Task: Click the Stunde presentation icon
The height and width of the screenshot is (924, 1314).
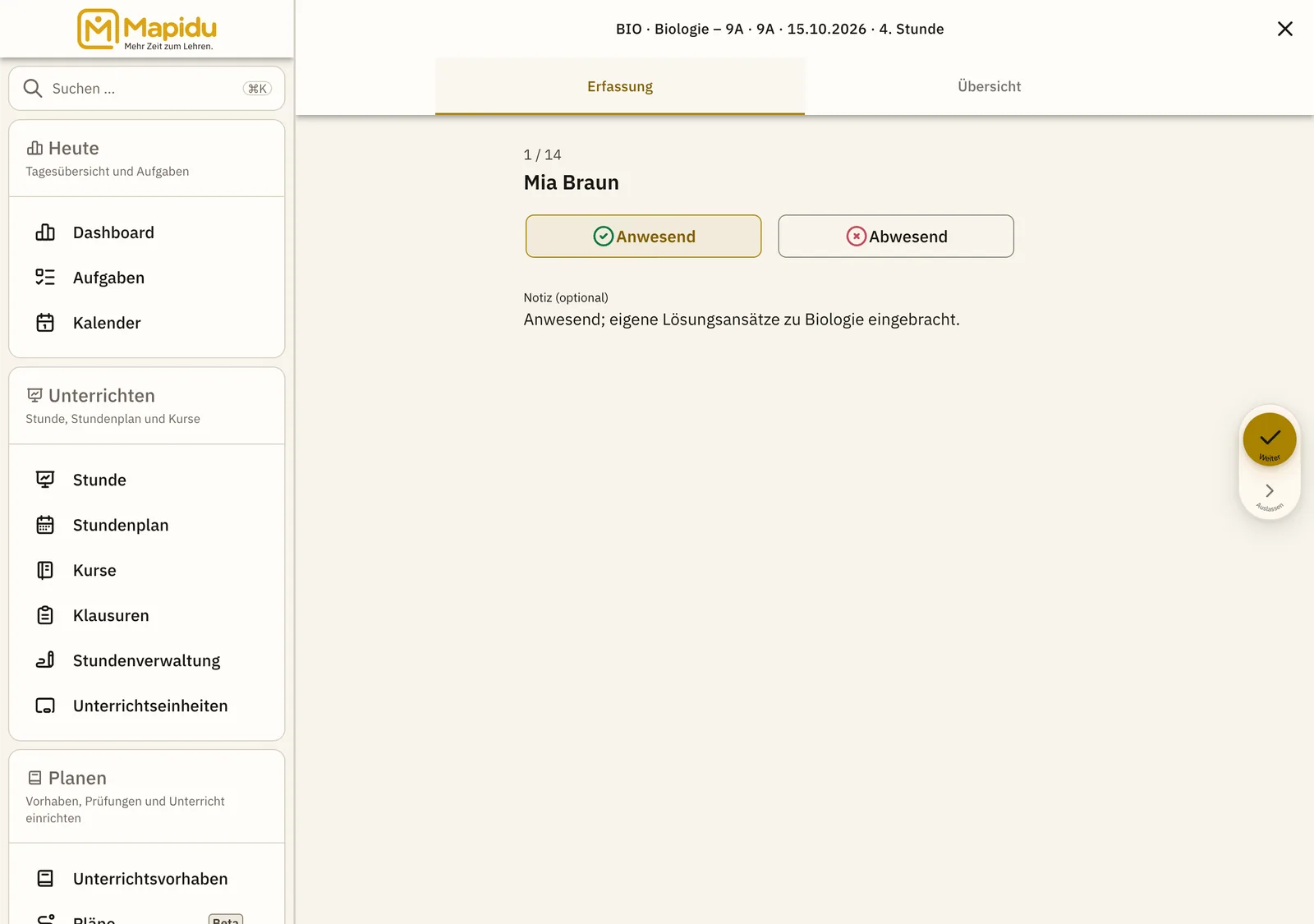Action: tap(45, 480)
